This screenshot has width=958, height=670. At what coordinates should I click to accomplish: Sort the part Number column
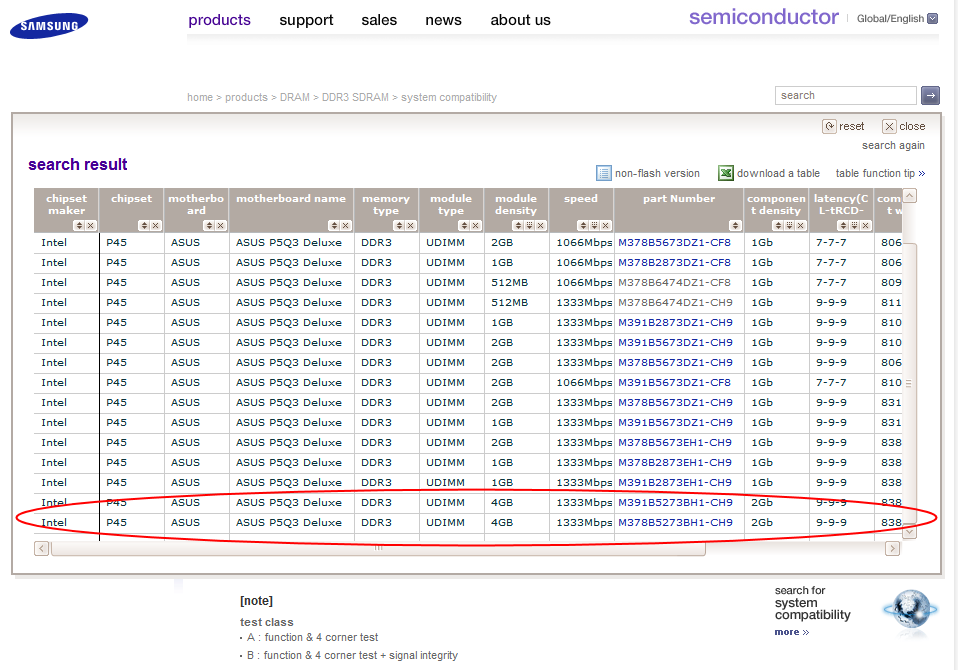[736, 225]
